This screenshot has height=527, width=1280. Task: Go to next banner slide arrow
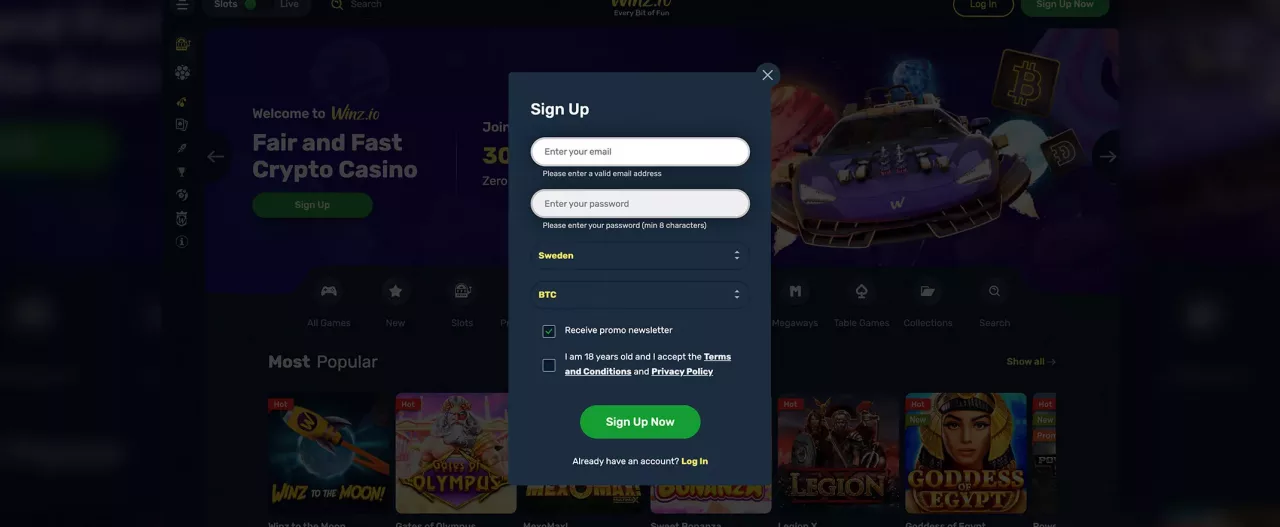[1107, 156]
